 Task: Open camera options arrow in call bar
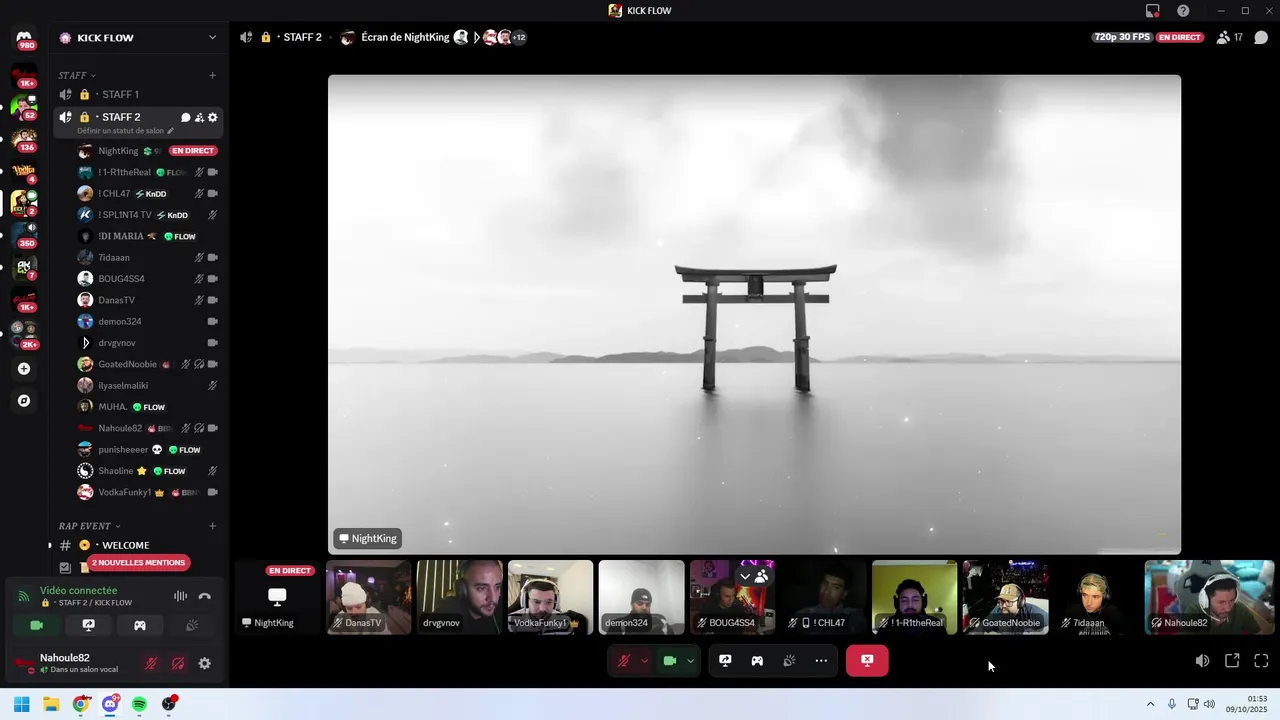pyautogui.click(x=690, y=661)
